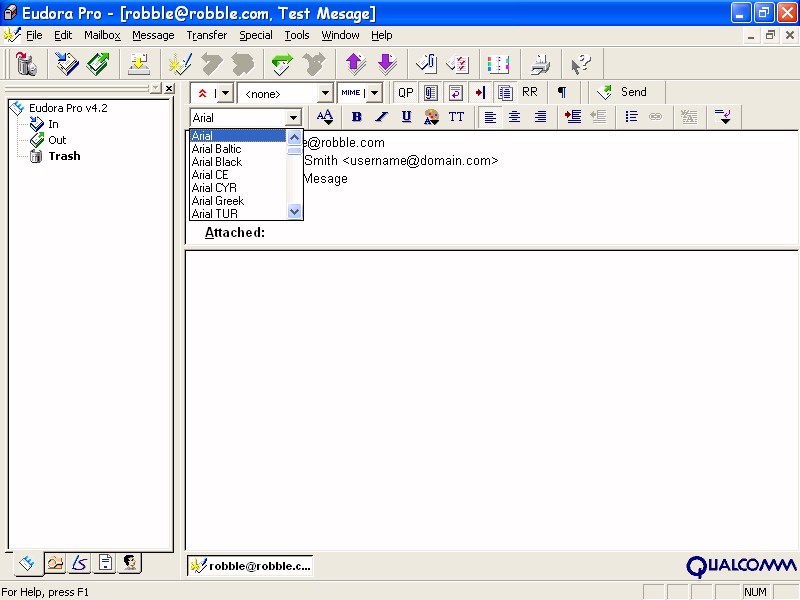Click the Redirect message icon

[313, 64]
